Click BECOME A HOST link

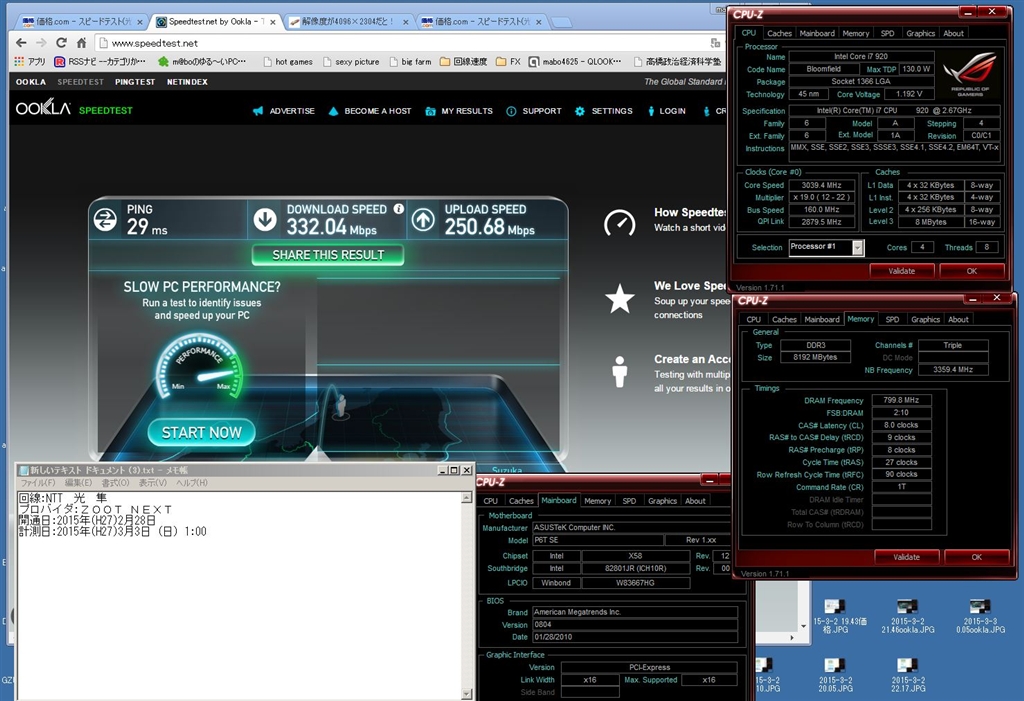pyautogui.click(x=370, y=111)
